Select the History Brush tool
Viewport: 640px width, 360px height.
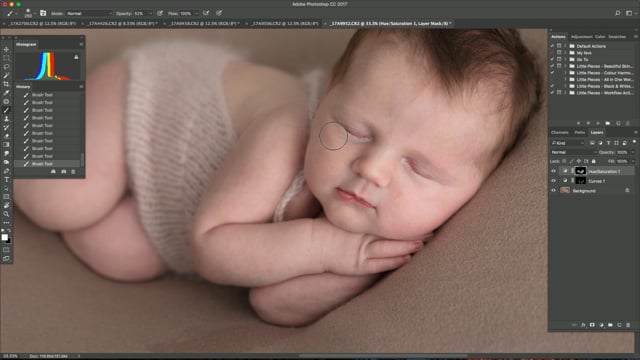point(6,127)
